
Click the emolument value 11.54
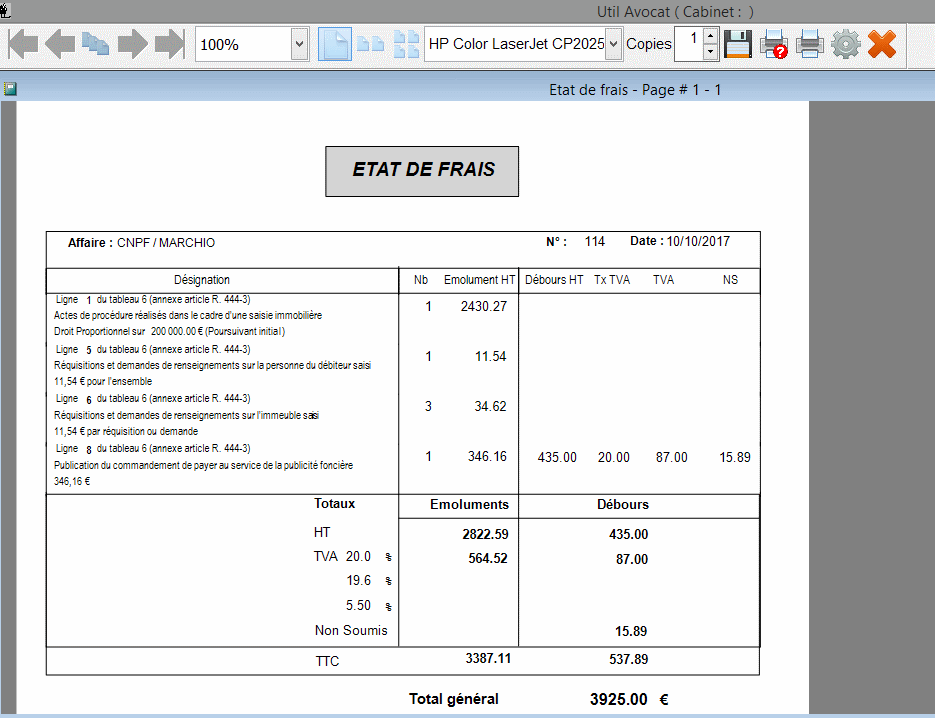pyautogui.click(x=491, y=357)
